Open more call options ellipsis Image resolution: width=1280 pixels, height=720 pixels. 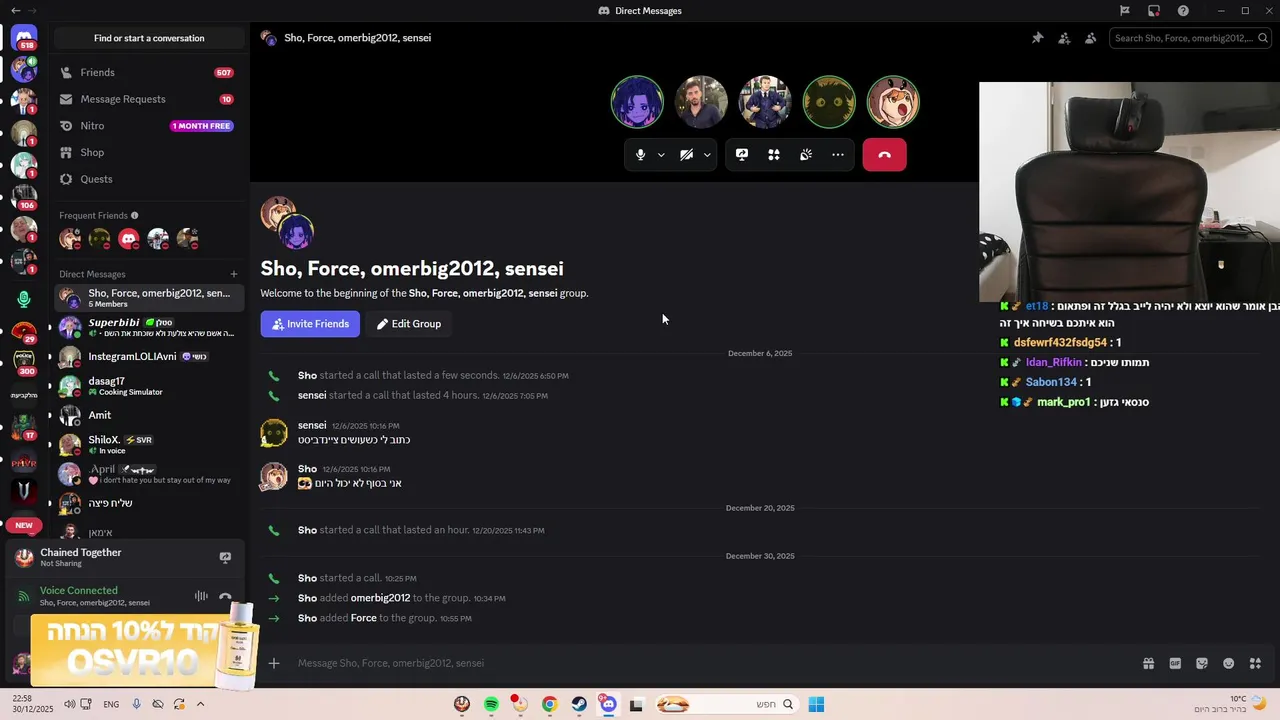click(x=838, y=155)
